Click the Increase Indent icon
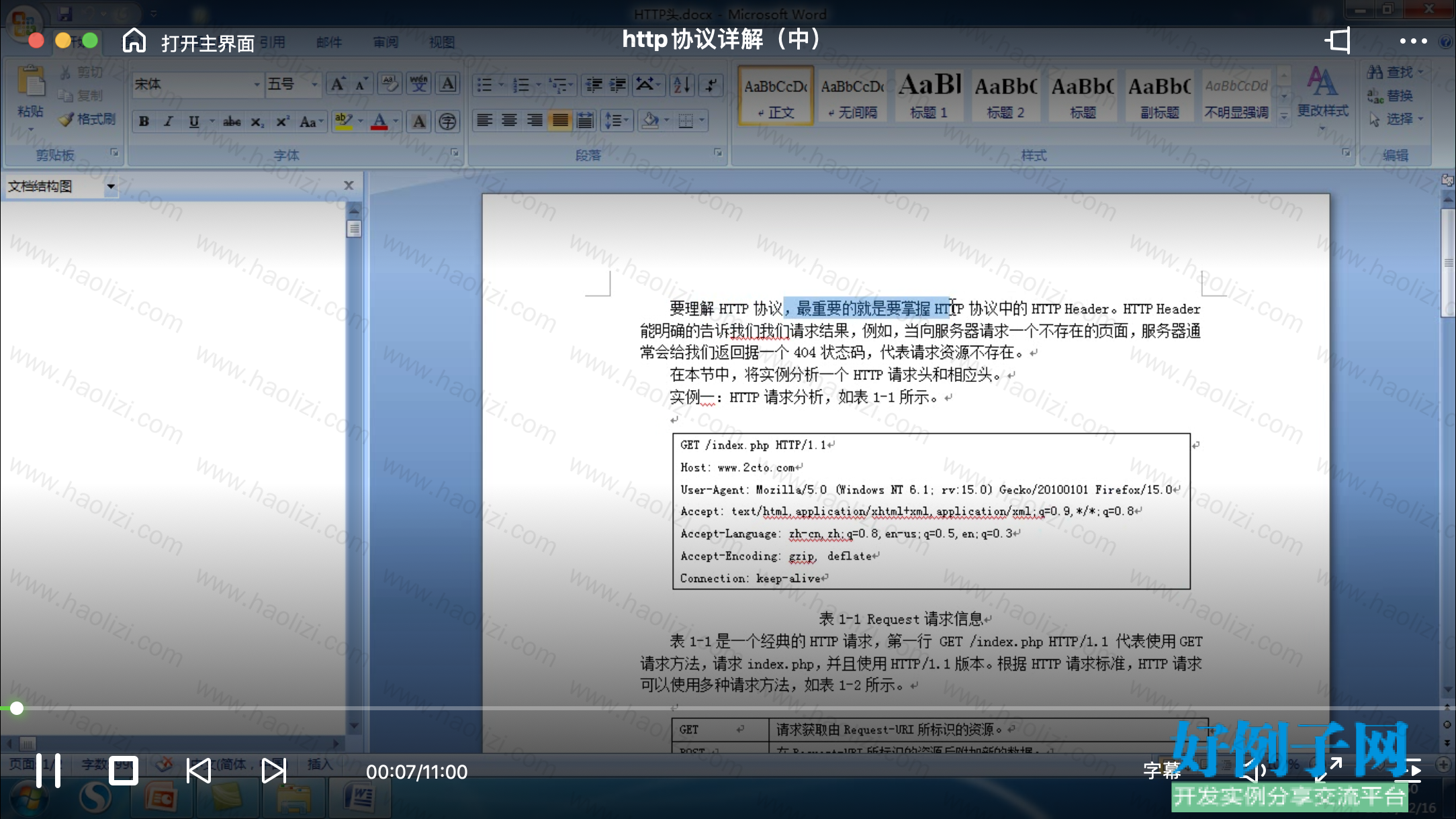 (x=618, y=85)
